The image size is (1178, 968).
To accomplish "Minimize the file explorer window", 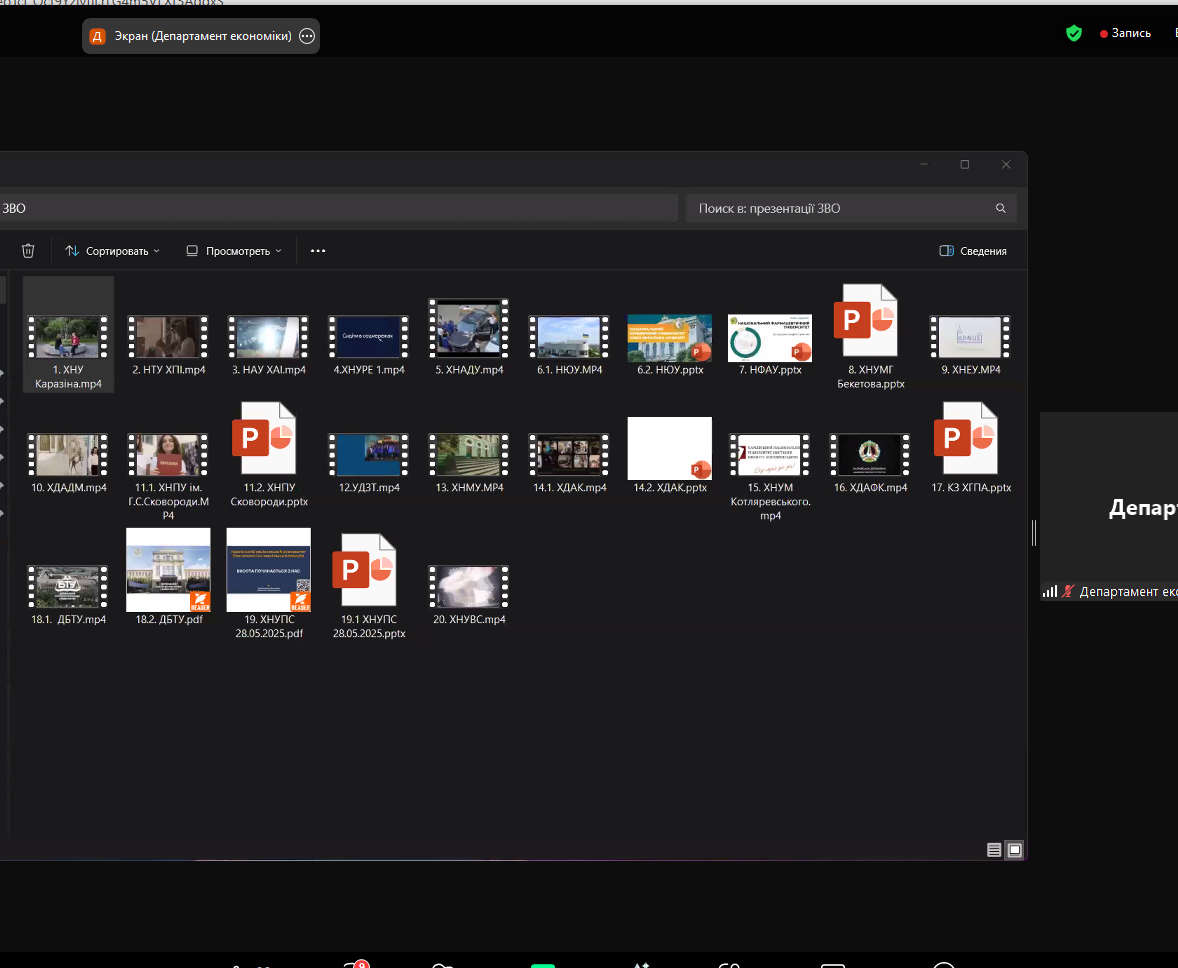I will tap(924, 165).
